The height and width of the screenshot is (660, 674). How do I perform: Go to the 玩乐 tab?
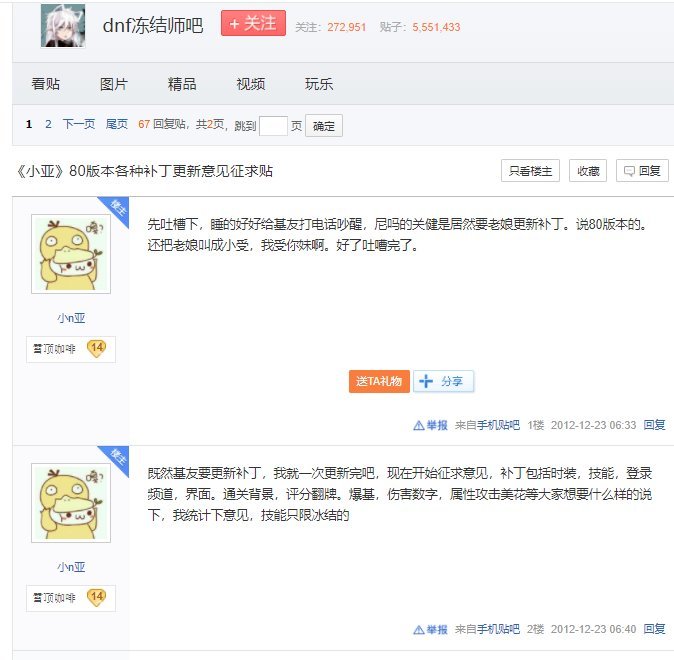319,84
